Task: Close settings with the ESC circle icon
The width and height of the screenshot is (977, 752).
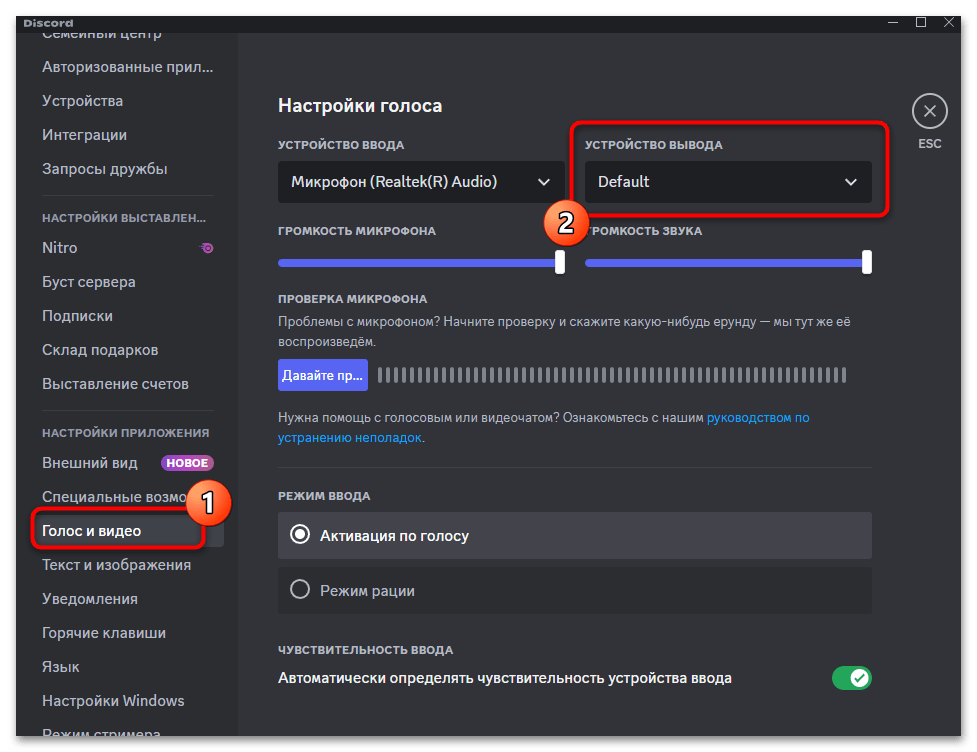Action: 929,112
